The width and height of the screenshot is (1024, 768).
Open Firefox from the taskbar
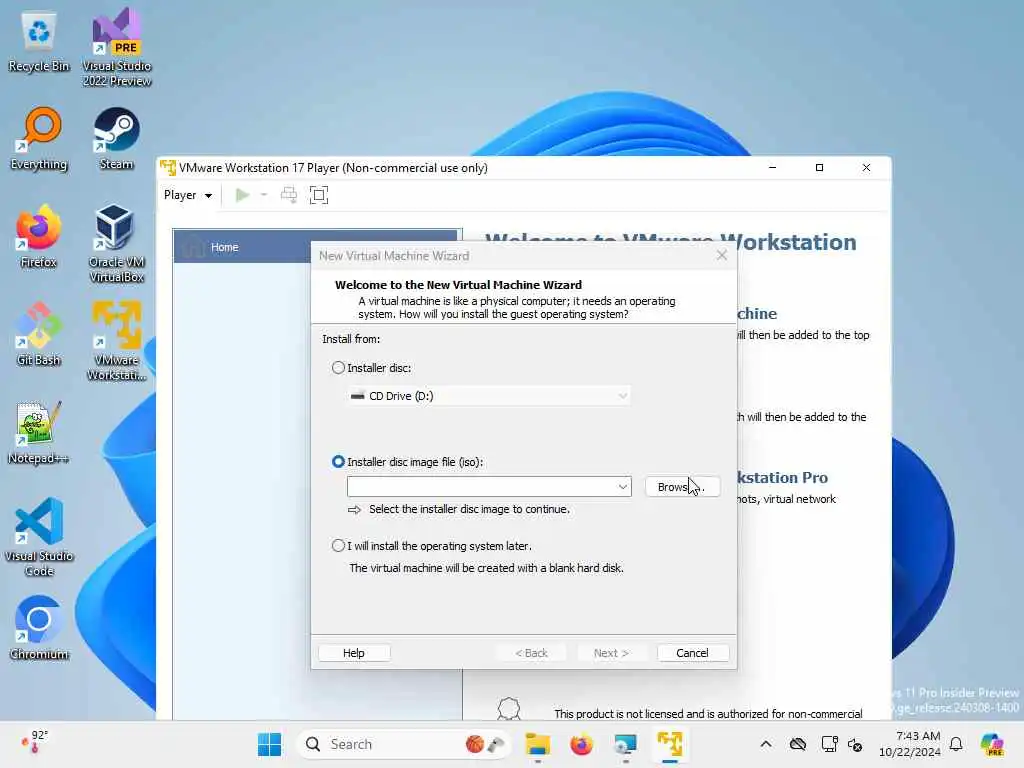point(581,744)
